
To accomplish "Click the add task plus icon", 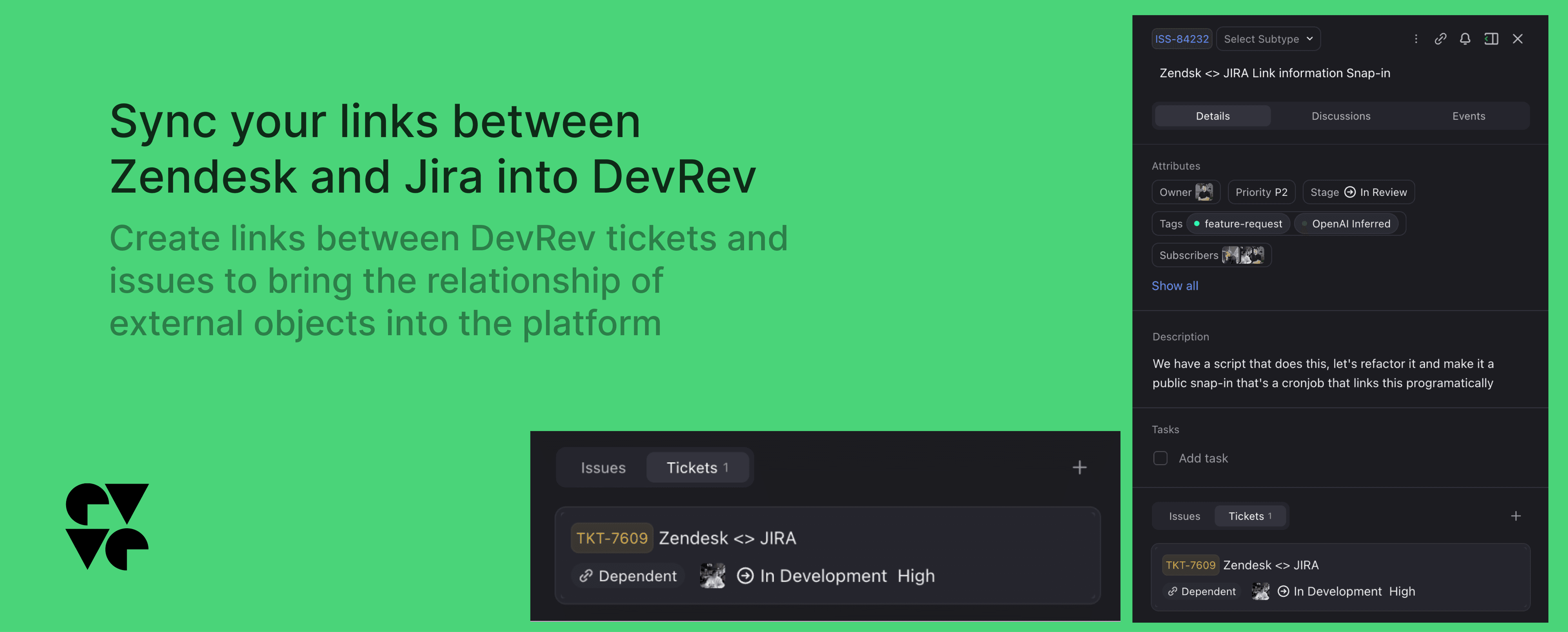I will pyautogui.click(x=1160, y=457).
